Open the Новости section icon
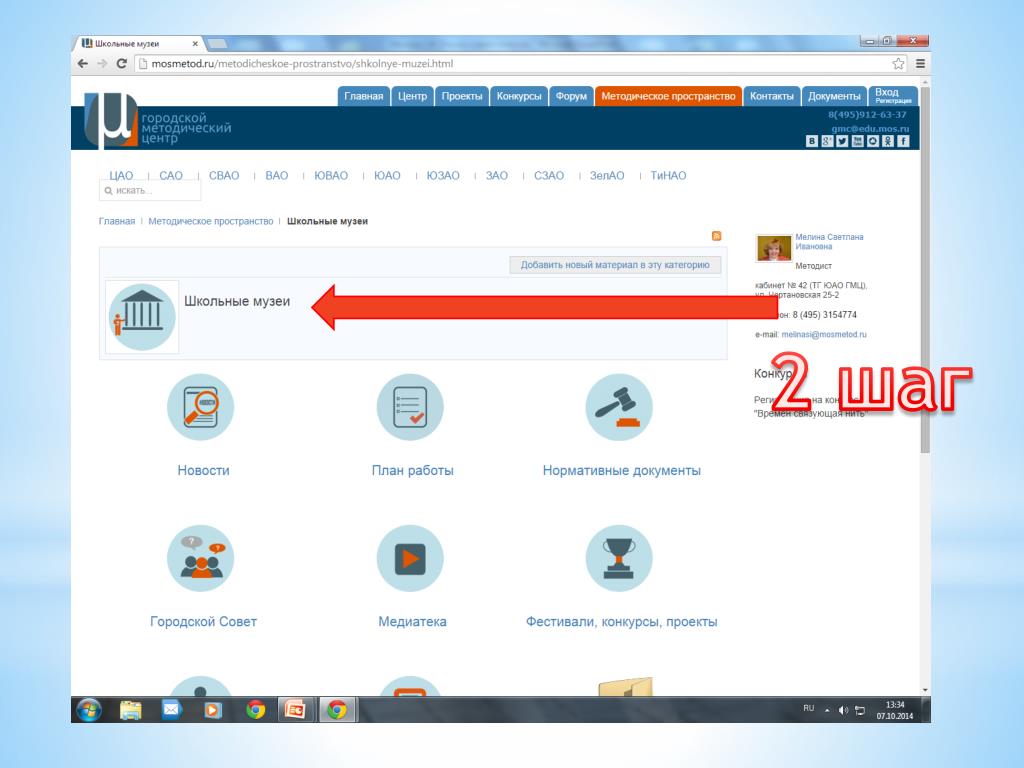This screenshot has width=1024, height=768. 200,407
